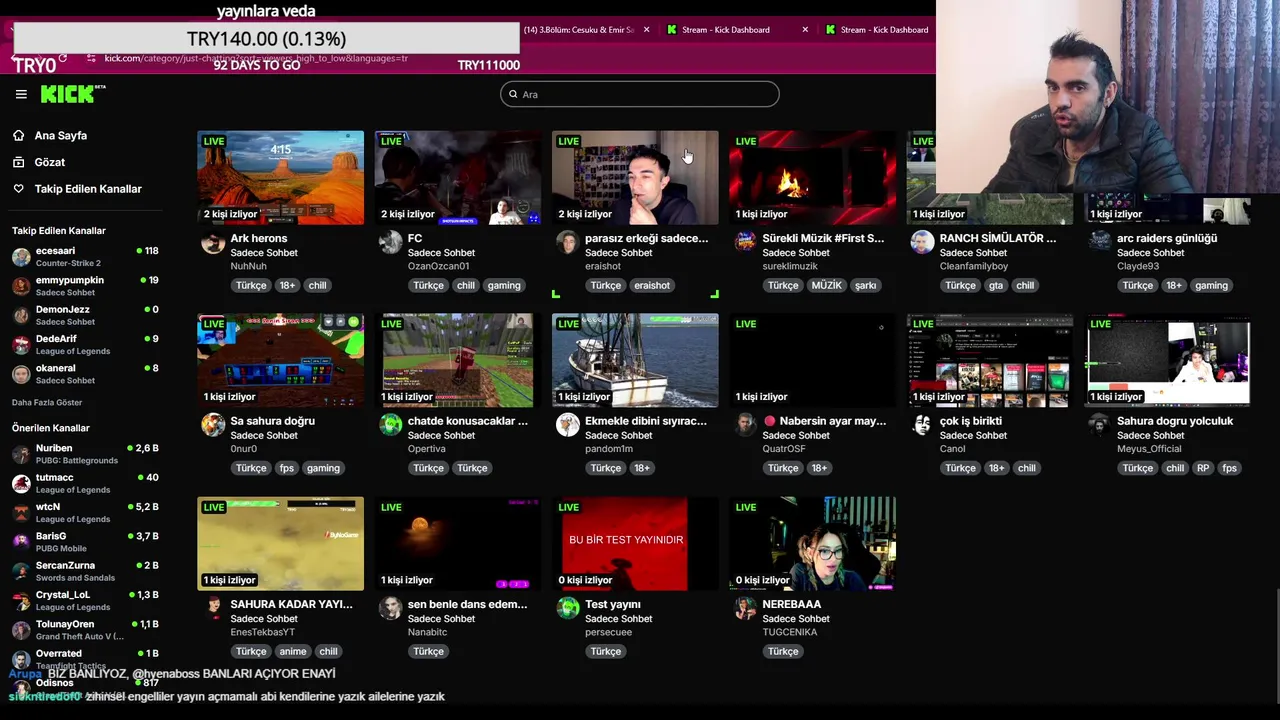Open TUGCENIKA channel name link
This screenshot has width=1280, height=720.
point(790,632)
